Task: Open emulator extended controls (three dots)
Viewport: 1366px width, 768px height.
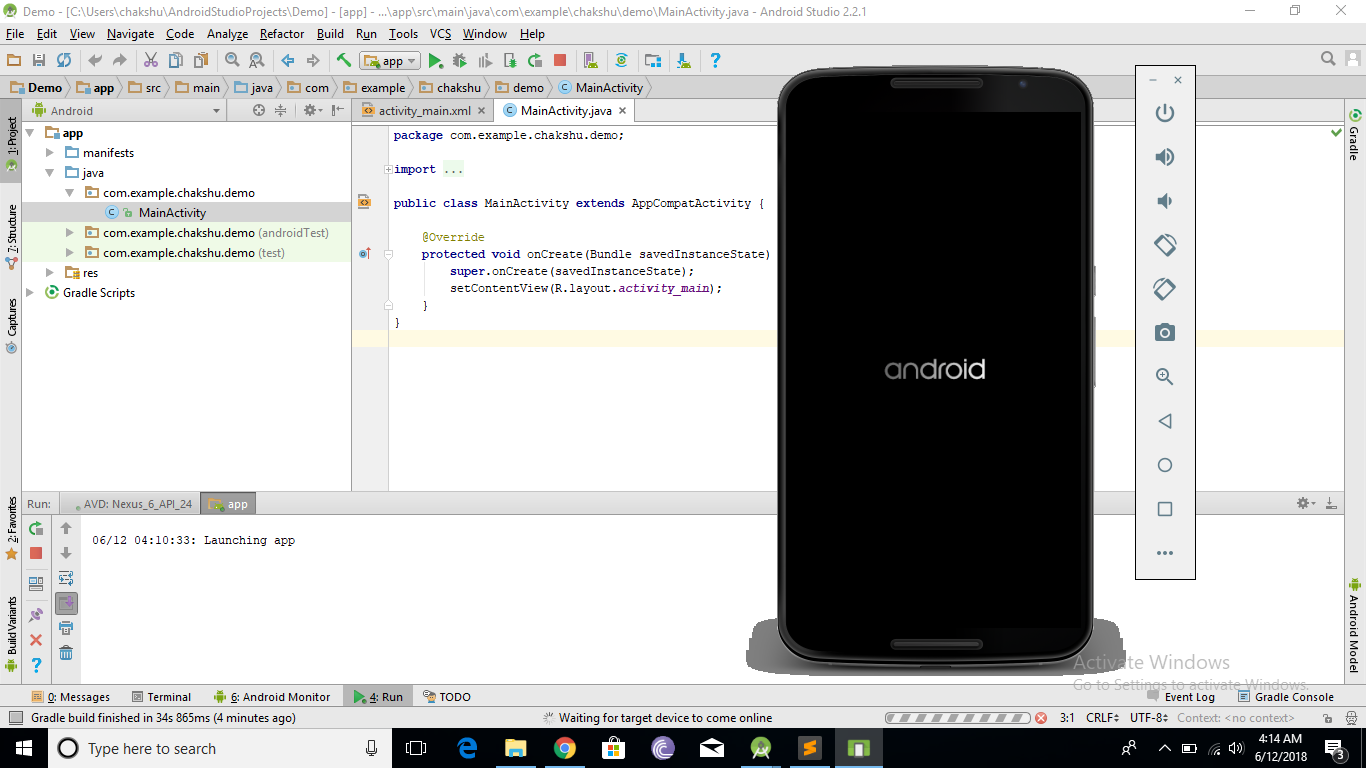Action: pos(1164,553)
